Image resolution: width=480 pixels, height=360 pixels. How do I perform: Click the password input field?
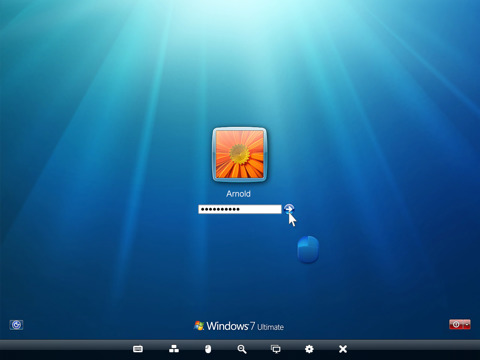pos(240,209)
